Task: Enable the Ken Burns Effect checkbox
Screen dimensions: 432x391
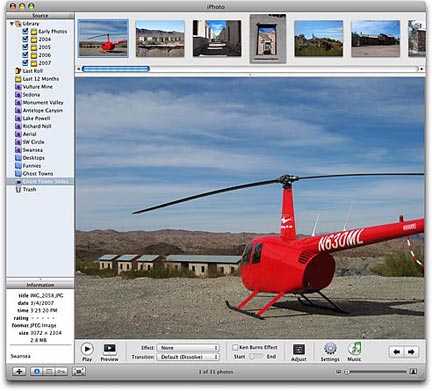Action: click(235, 347)
